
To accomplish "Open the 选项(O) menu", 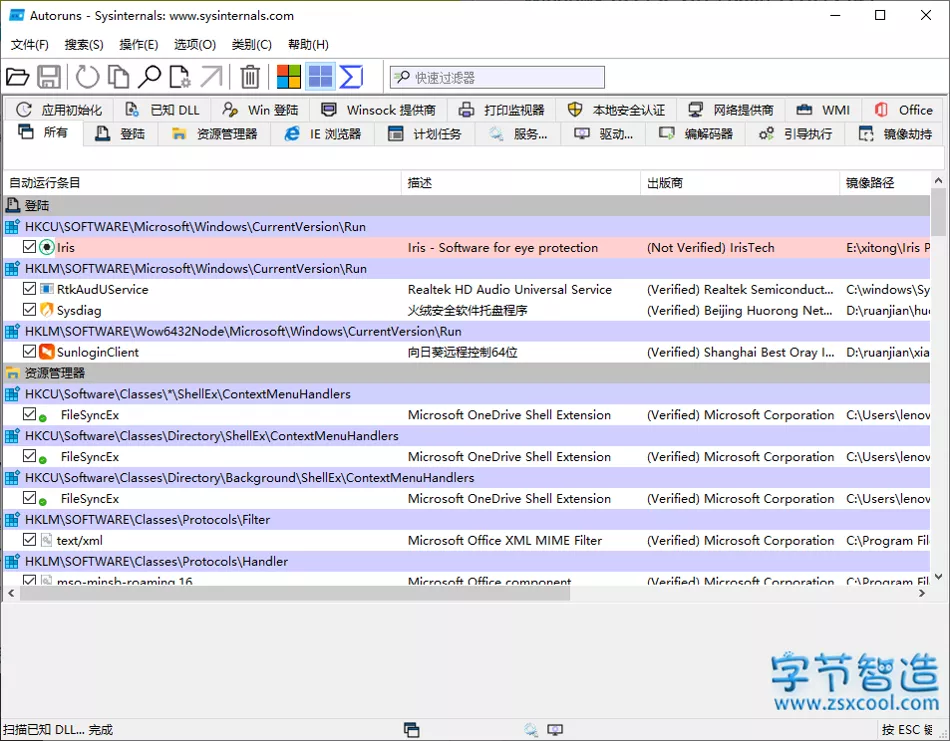I will tap(194, 44).
